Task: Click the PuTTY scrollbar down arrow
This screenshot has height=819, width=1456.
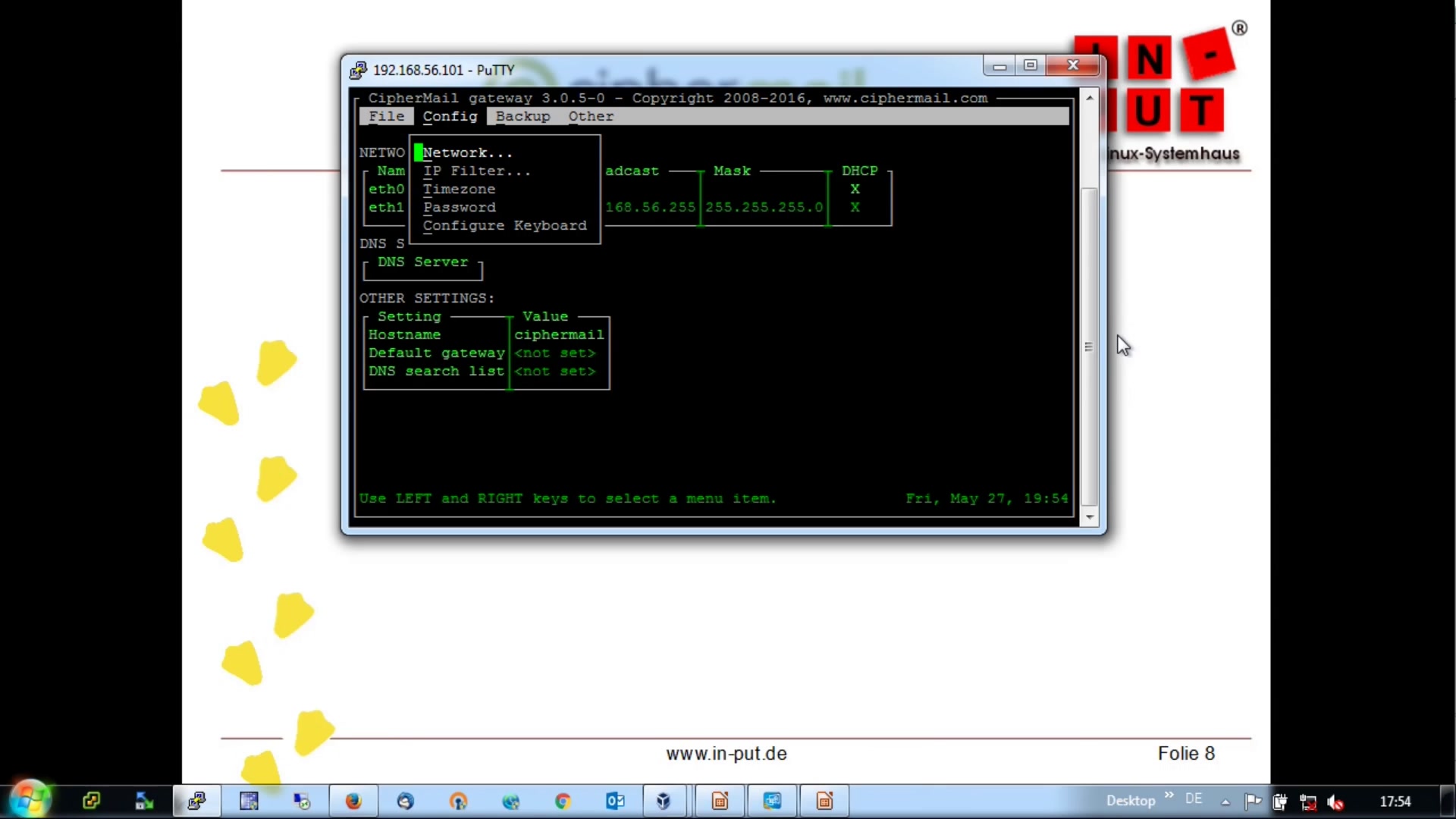Action: 1090,517
